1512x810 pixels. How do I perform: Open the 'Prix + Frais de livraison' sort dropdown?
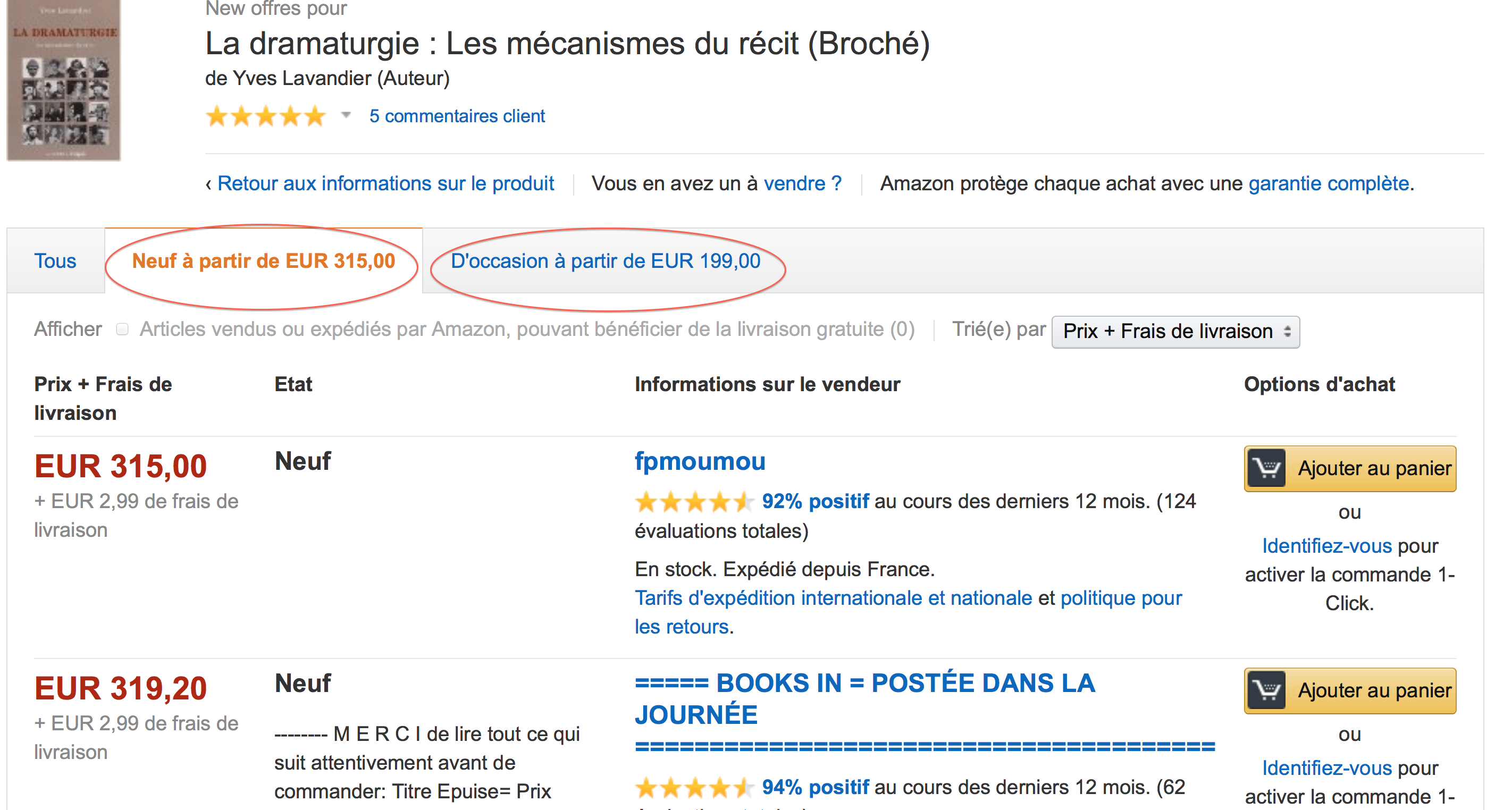1175,332
